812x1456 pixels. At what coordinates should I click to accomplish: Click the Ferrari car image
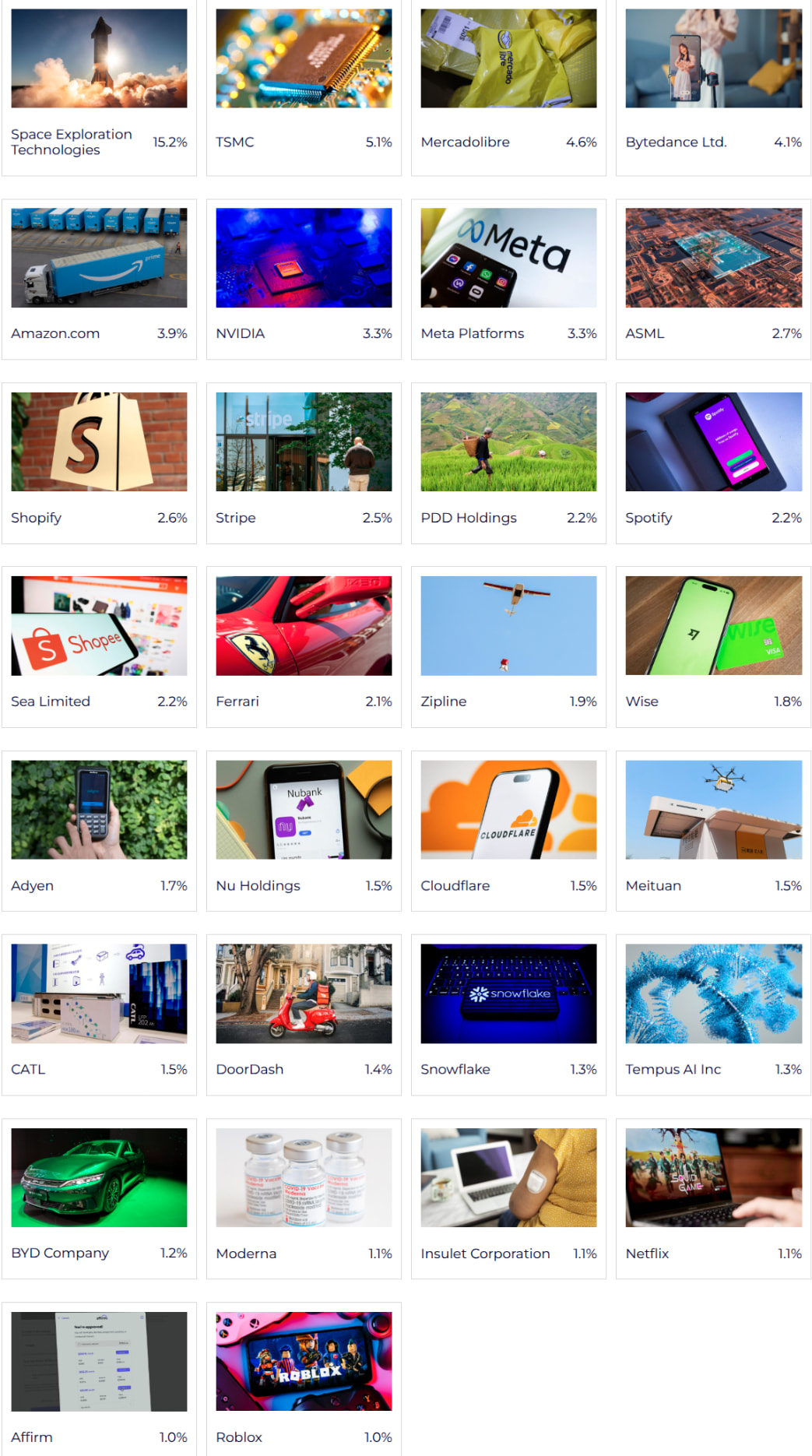[x=304, y=626]
